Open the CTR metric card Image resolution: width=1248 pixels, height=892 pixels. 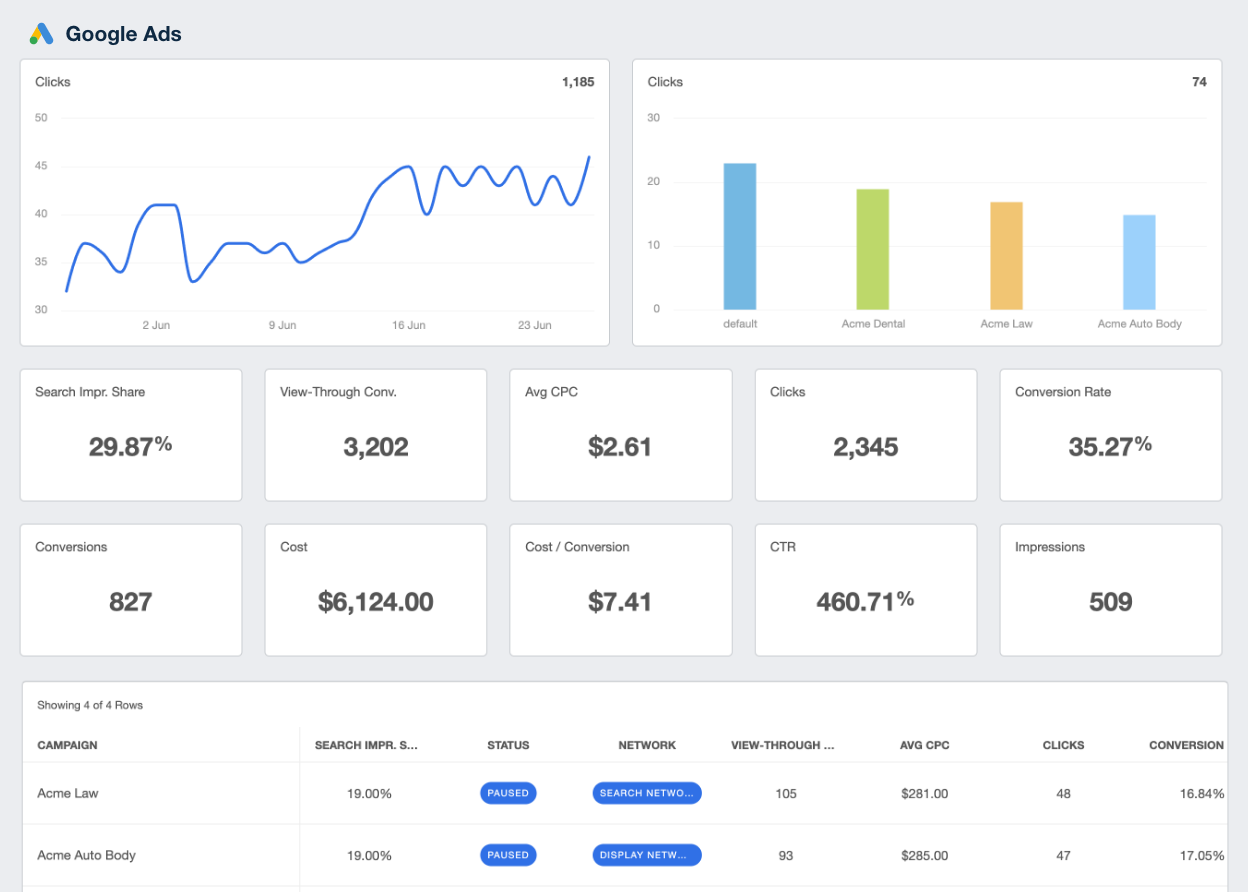pyautogui.click(x=865, y=590)
